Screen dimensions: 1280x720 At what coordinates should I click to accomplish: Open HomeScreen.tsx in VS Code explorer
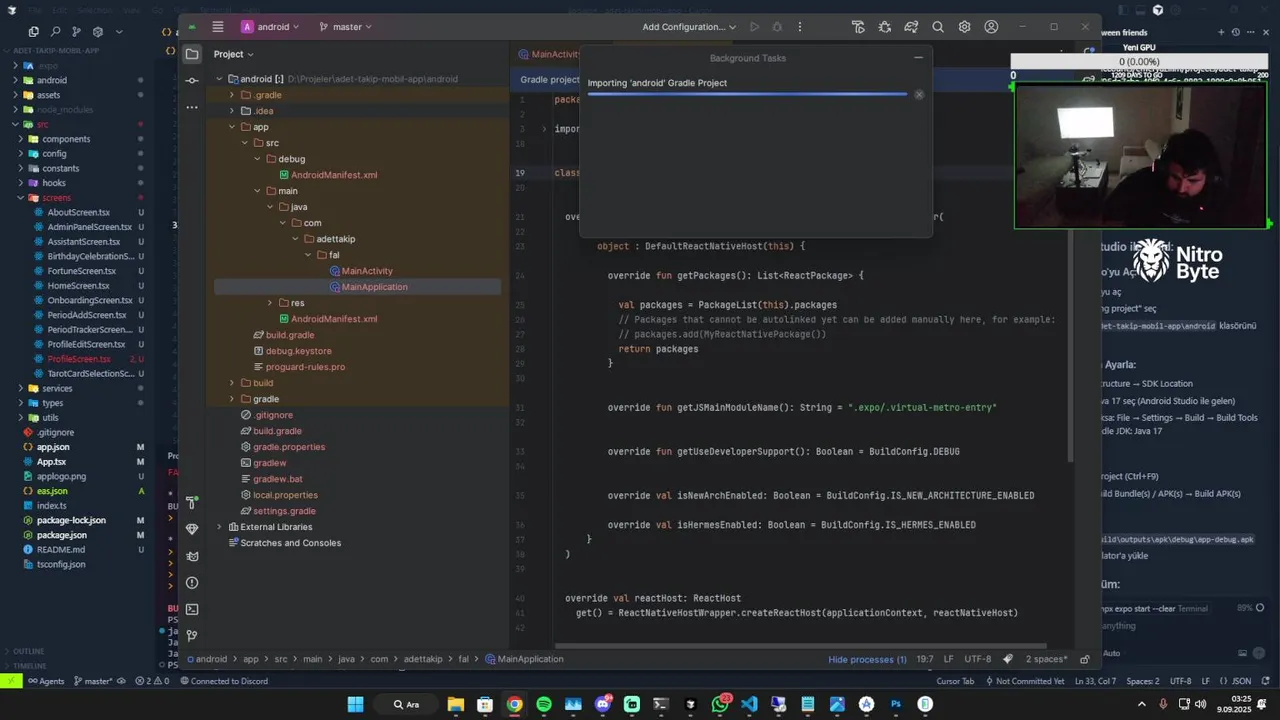[78, 286]
